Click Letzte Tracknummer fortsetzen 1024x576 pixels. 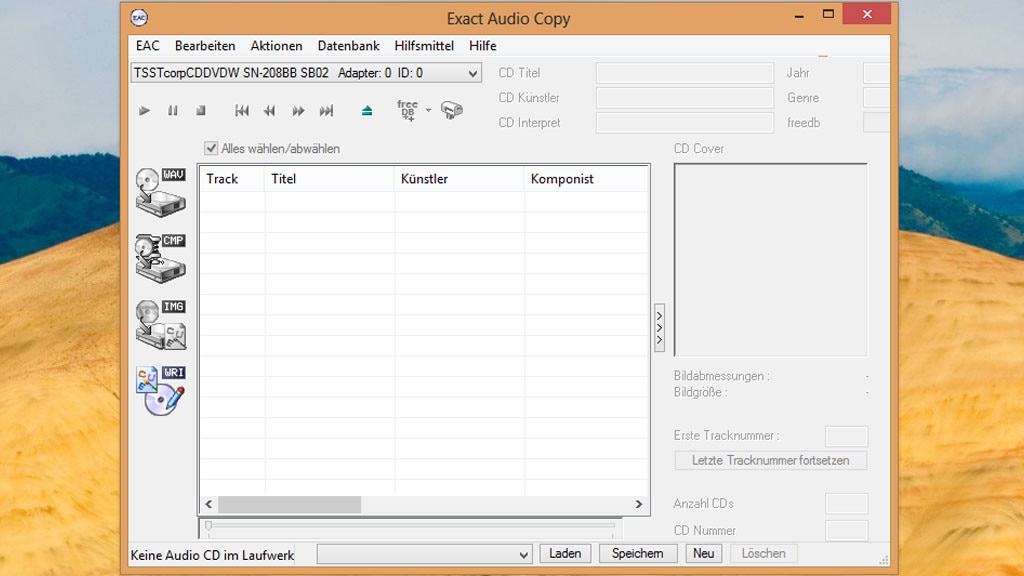click(x=770, y=460)
